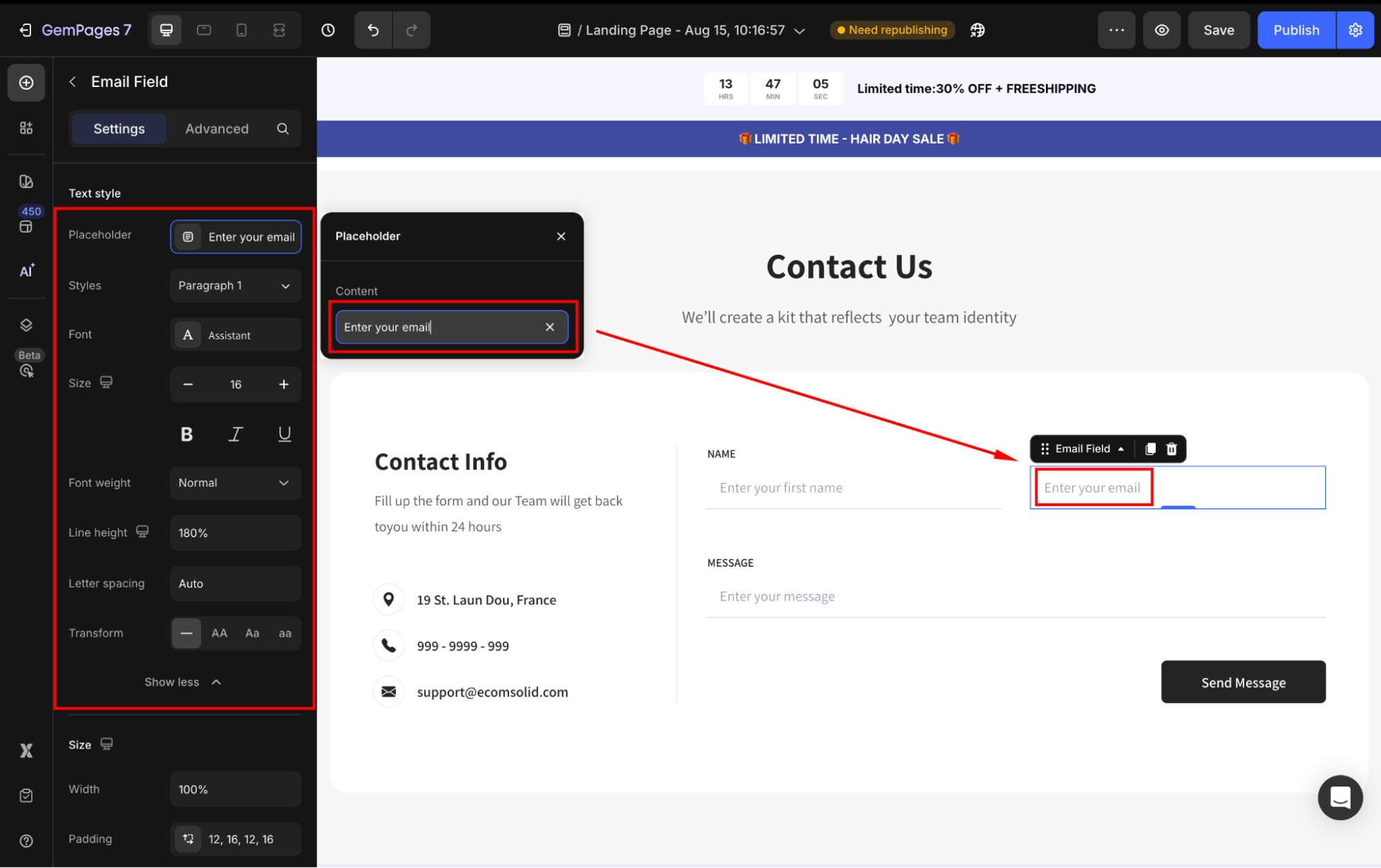Screen dimensions: 1381x868
Task: Open the AI assistant sidebar icon
Action: click(x=26, y=271)
